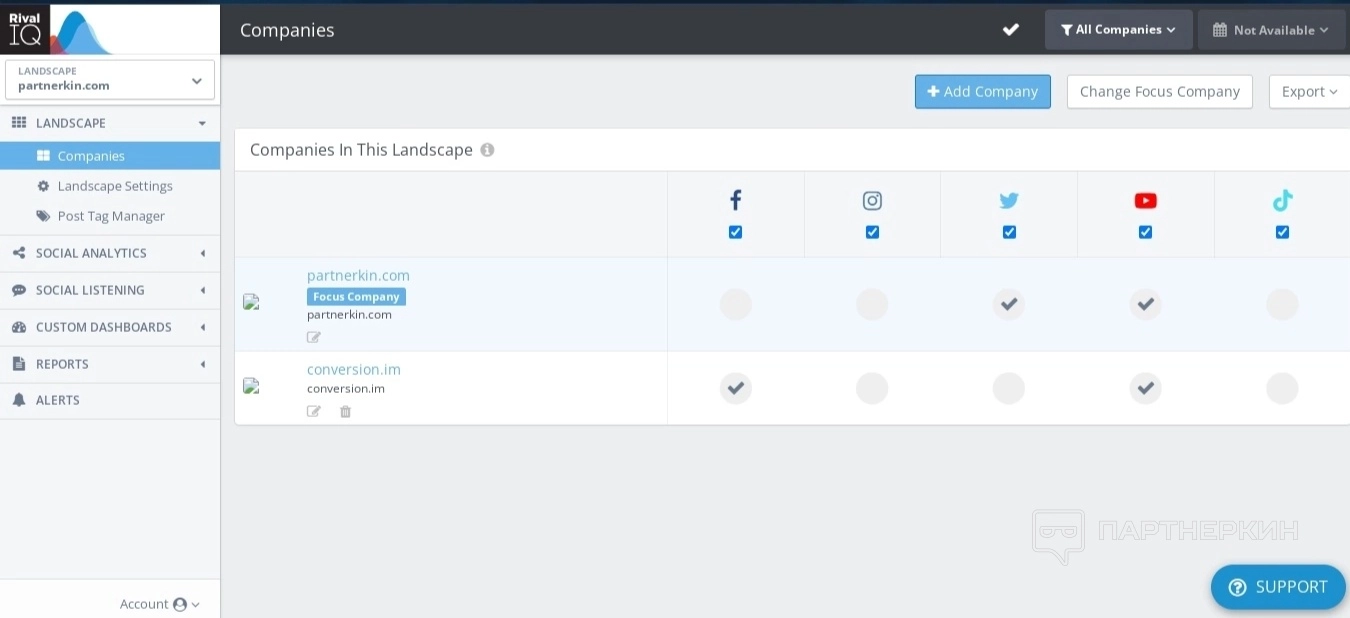Edit conversion.im using its pencil icon

pyautogui.click(x=314, y=411)
